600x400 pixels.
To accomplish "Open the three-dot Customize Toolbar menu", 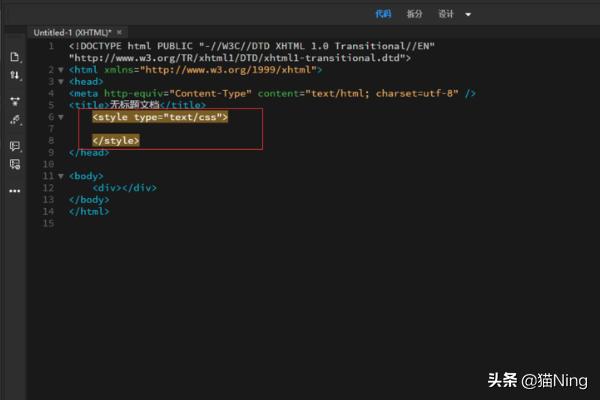I will 14,190.
